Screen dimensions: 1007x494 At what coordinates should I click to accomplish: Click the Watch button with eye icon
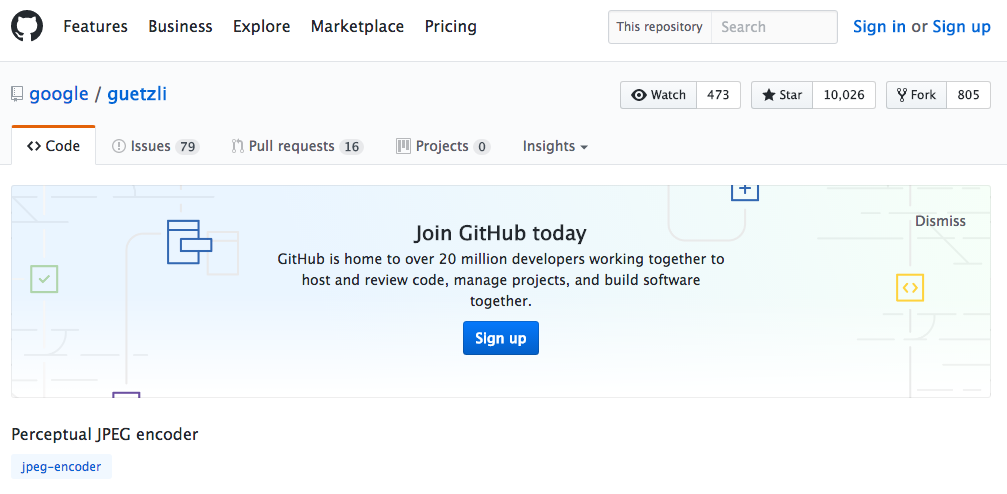pyautogui.click(x=659, y=95)
